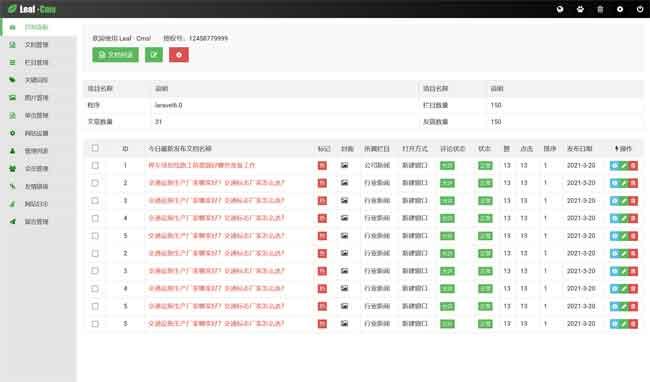The width and height of the screenshot is (650, 382).
Task: Click the globe icon in the top bar
Action: [x=560, y=9]
